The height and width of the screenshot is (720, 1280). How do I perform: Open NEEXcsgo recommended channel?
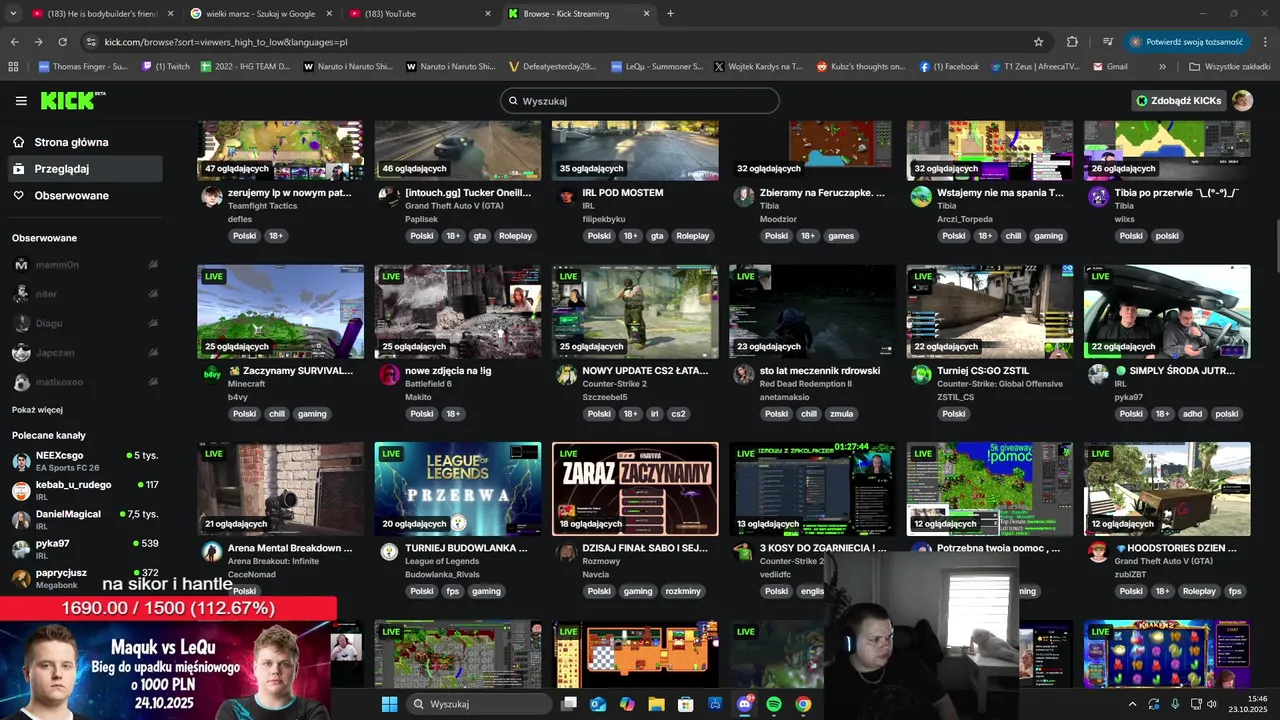coord(85,461)
